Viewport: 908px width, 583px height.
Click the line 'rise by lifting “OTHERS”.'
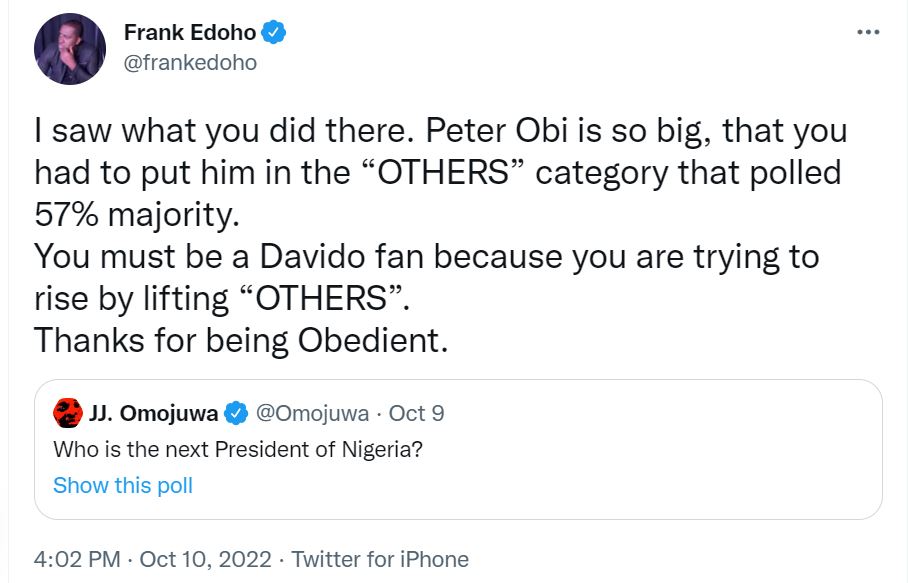[222, 298]
